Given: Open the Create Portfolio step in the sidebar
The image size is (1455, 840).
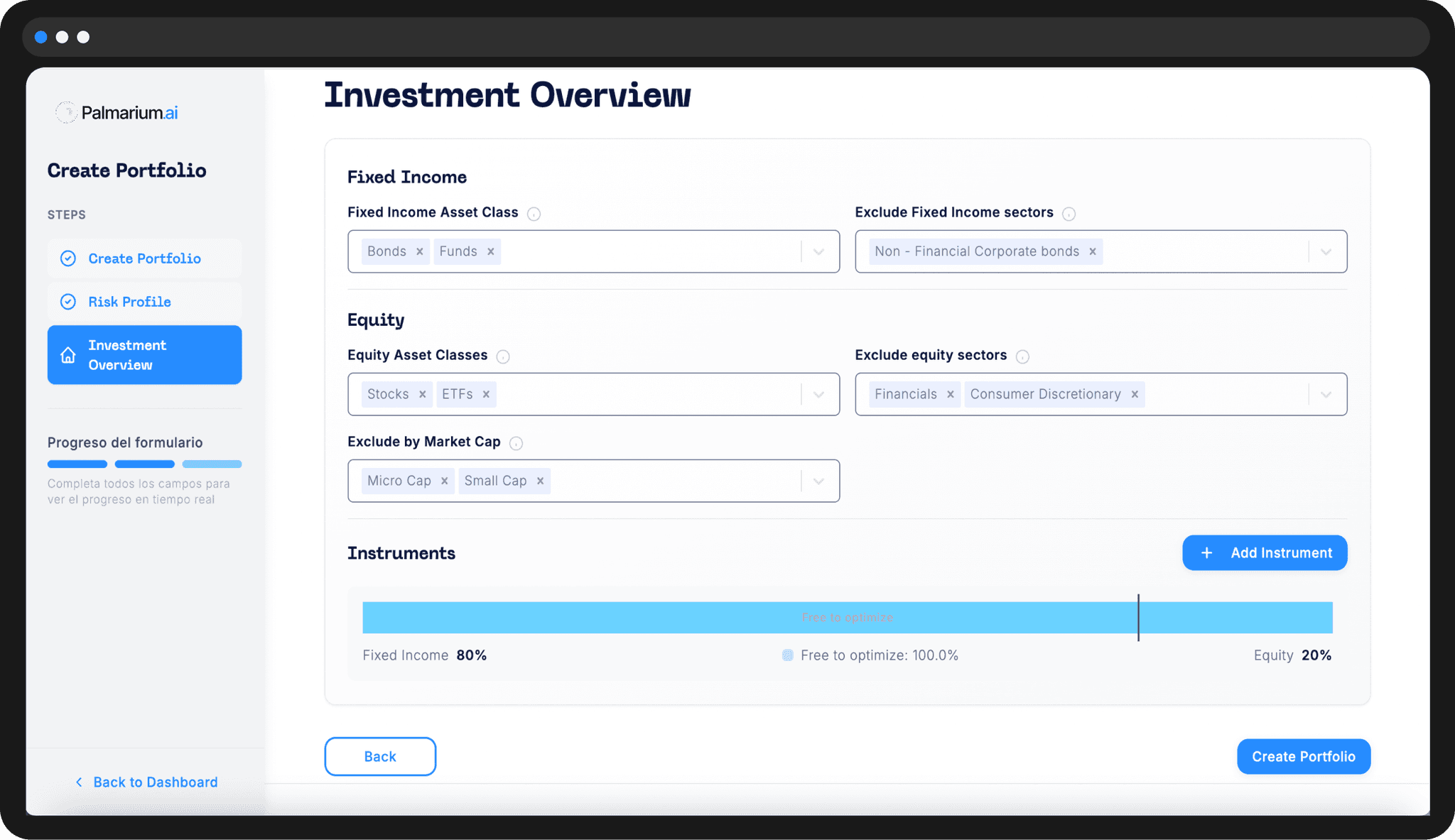Looking at the screenshot, I should [144, 258].
